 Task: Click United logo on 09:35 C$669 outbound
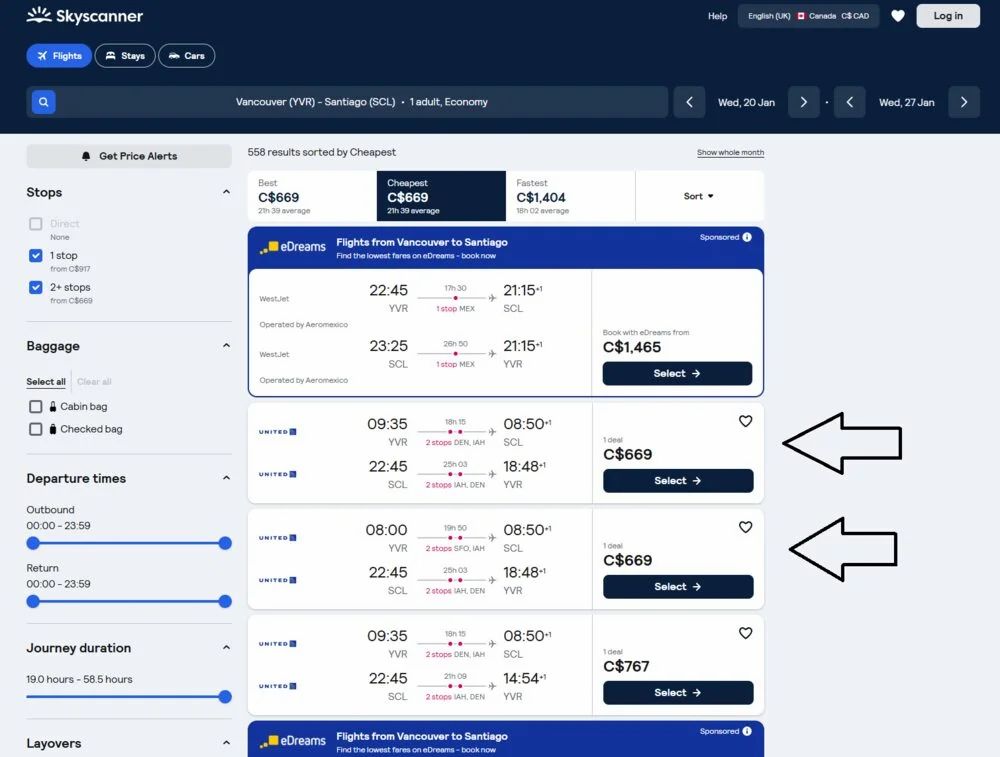277,432
